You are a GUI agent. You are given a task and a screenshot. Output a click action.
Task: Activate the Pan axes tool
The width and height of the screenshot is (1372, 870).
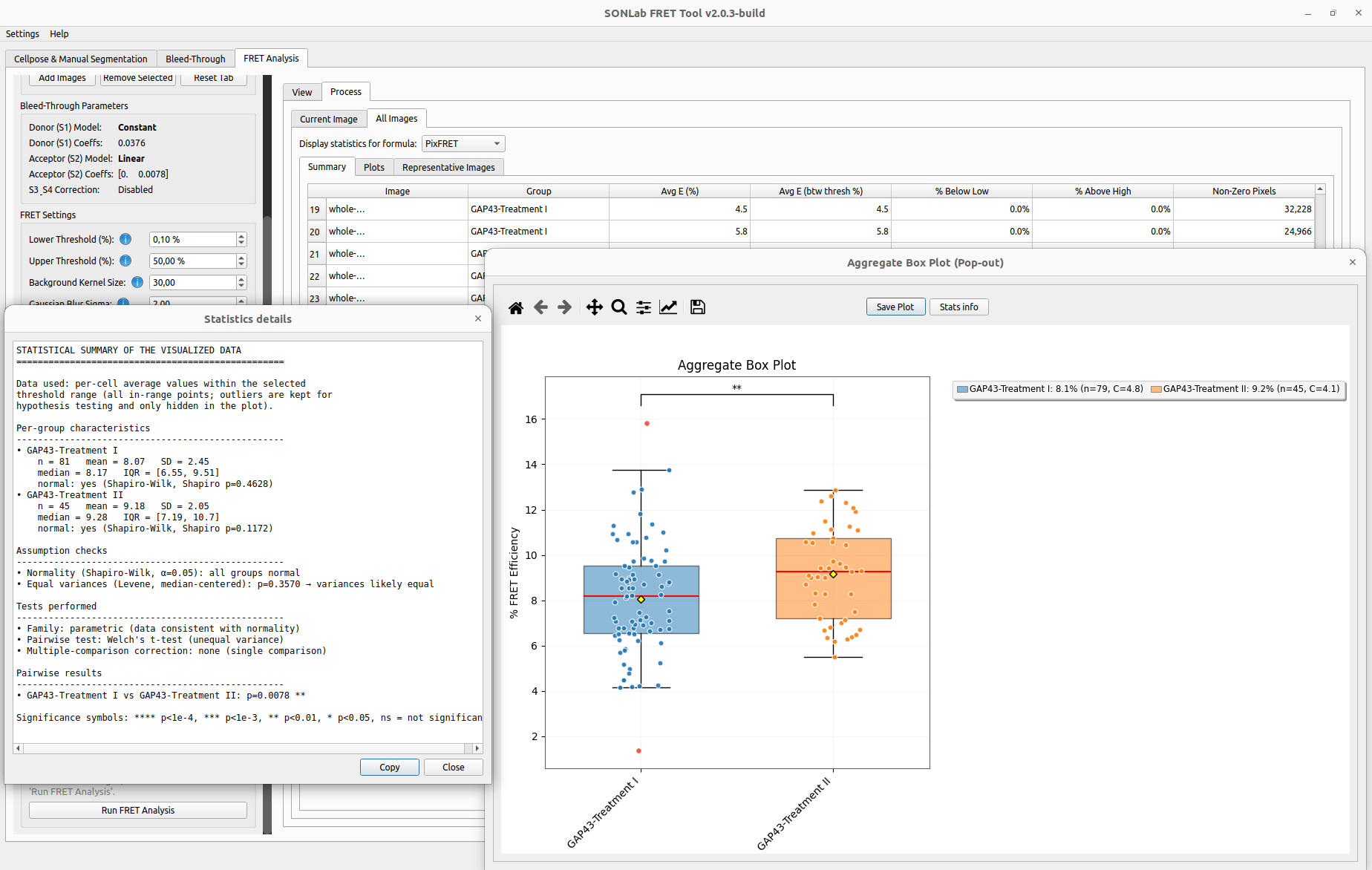594,307
